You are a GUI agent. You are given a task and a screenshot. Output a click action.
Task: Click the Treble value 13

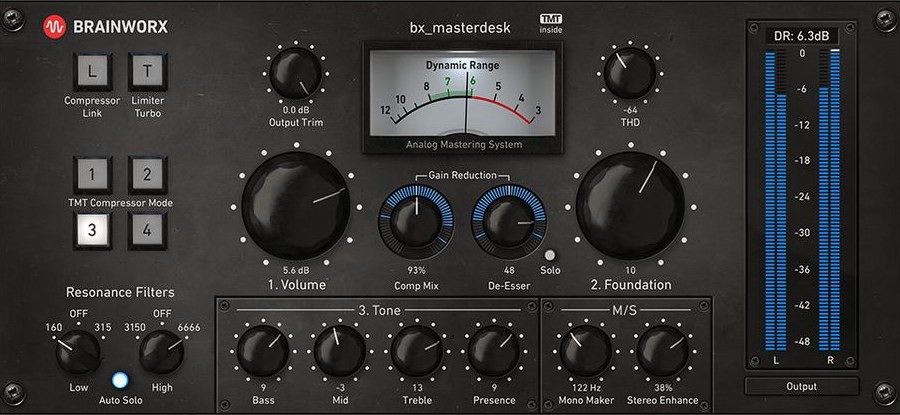coord(417,387)
